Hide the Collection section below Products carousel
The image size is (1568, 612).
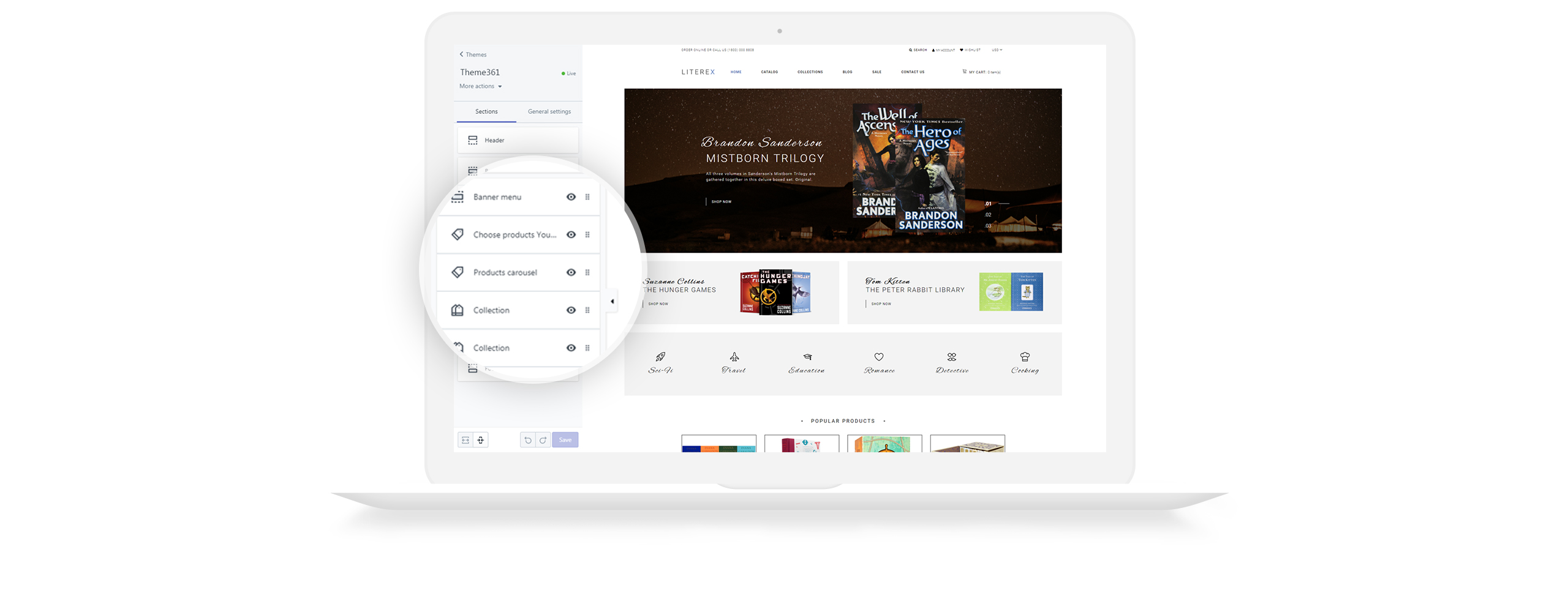(571, 310)
